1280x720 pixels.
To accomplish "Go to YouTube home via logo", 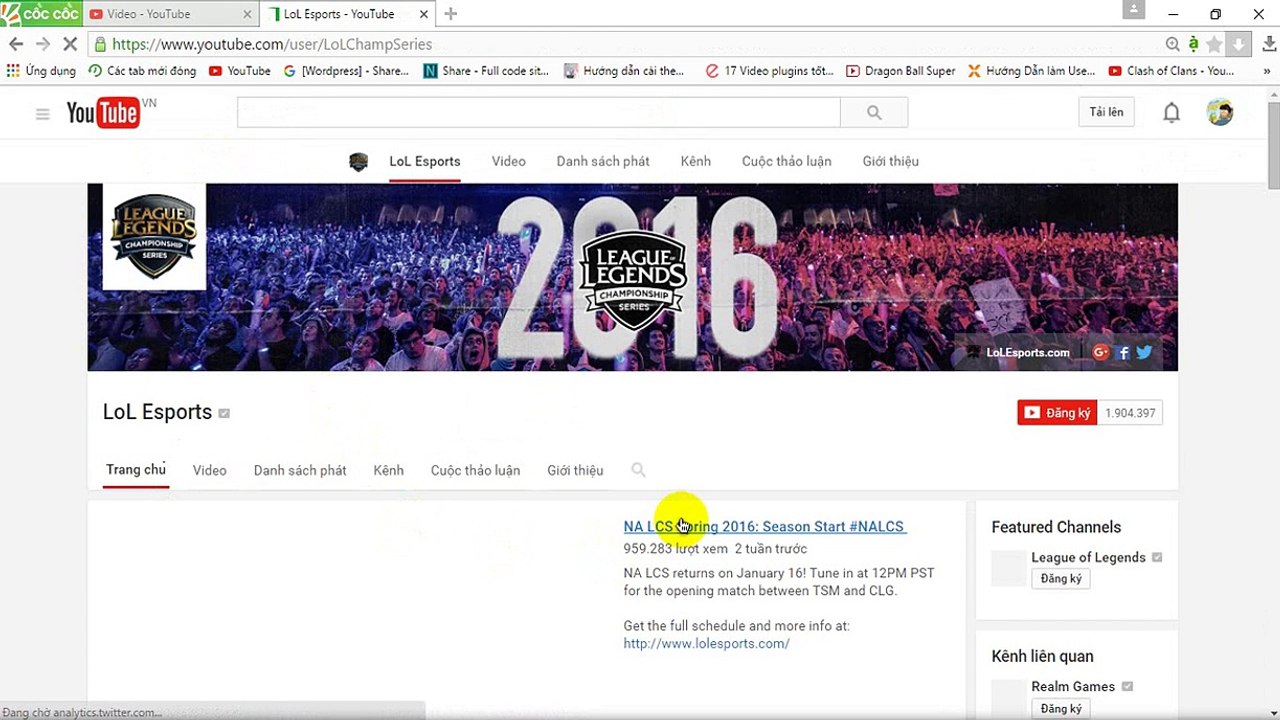I will (103, 114).
